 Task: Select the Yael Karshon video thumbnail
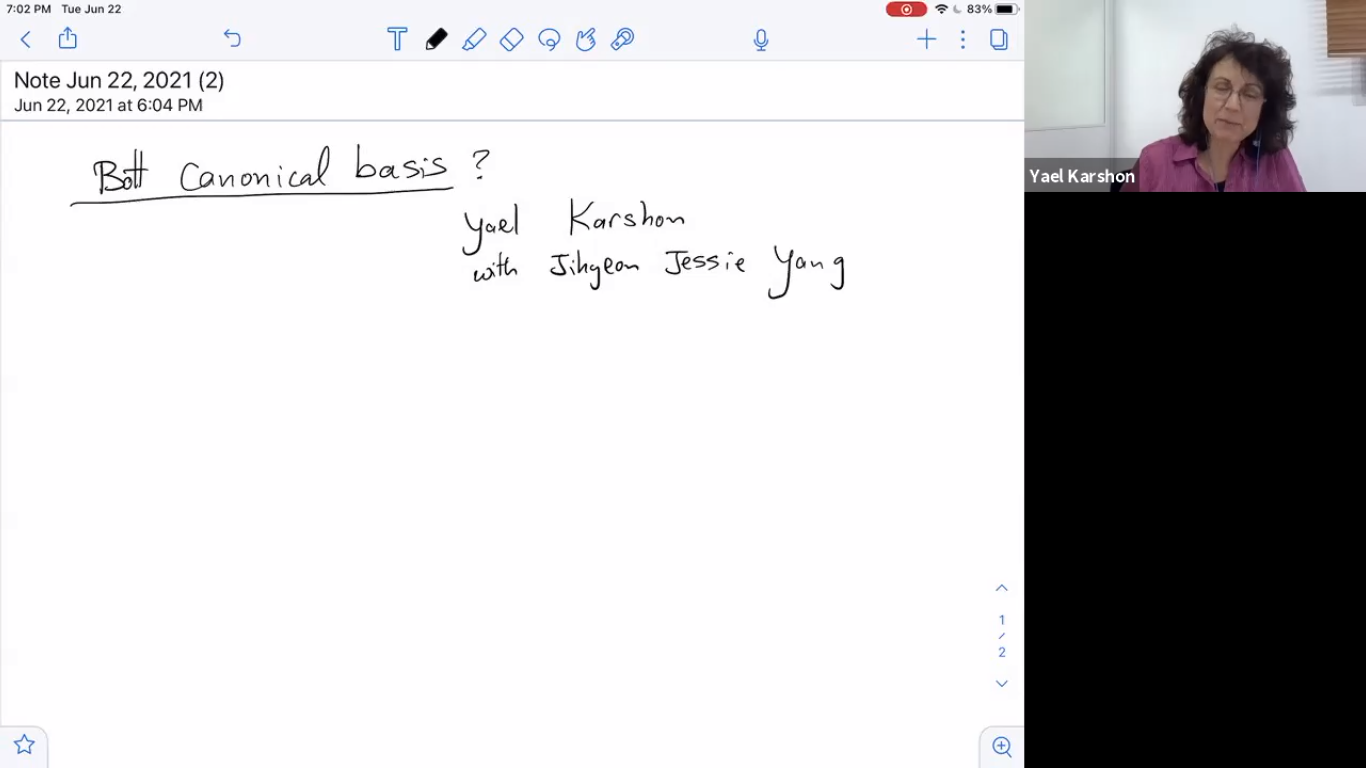coord(1195,96)
